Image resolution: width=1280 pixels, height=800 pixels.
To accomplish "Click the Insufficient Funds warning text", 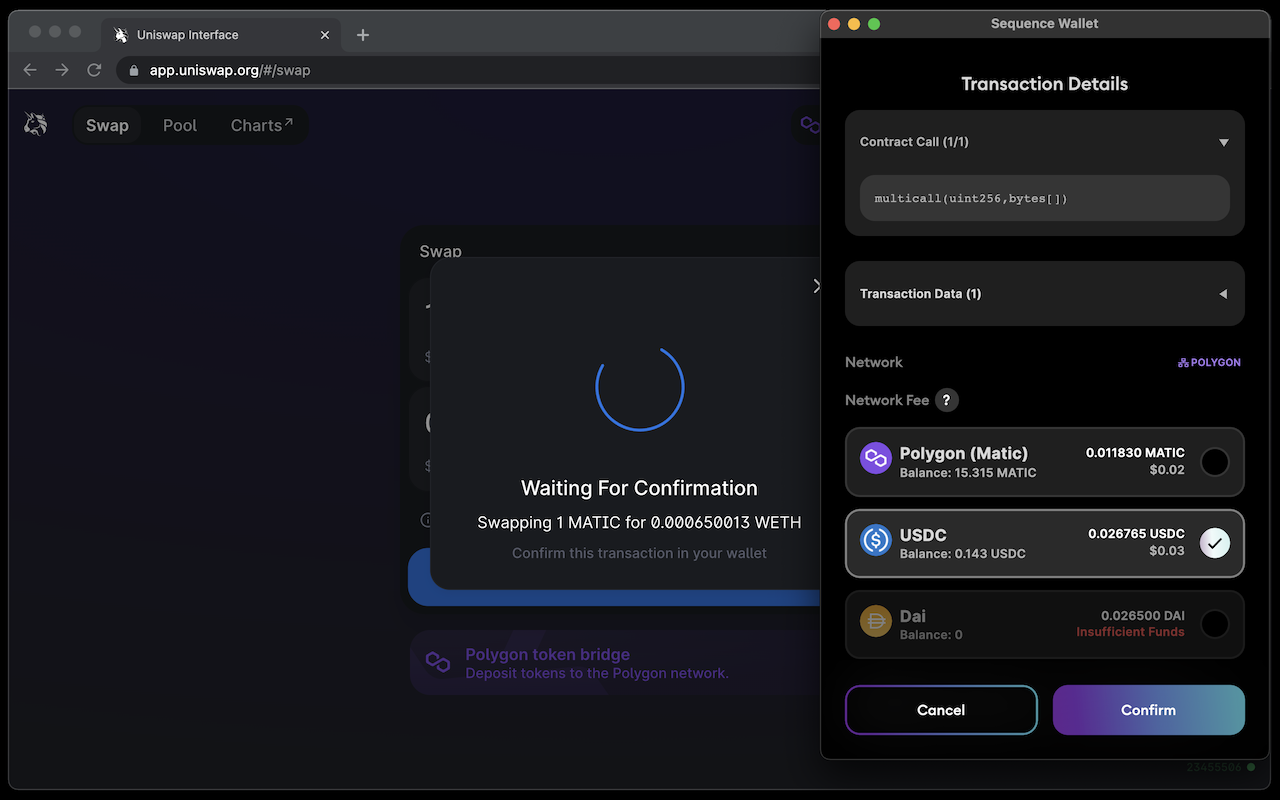I will (x=1130, y=632).
